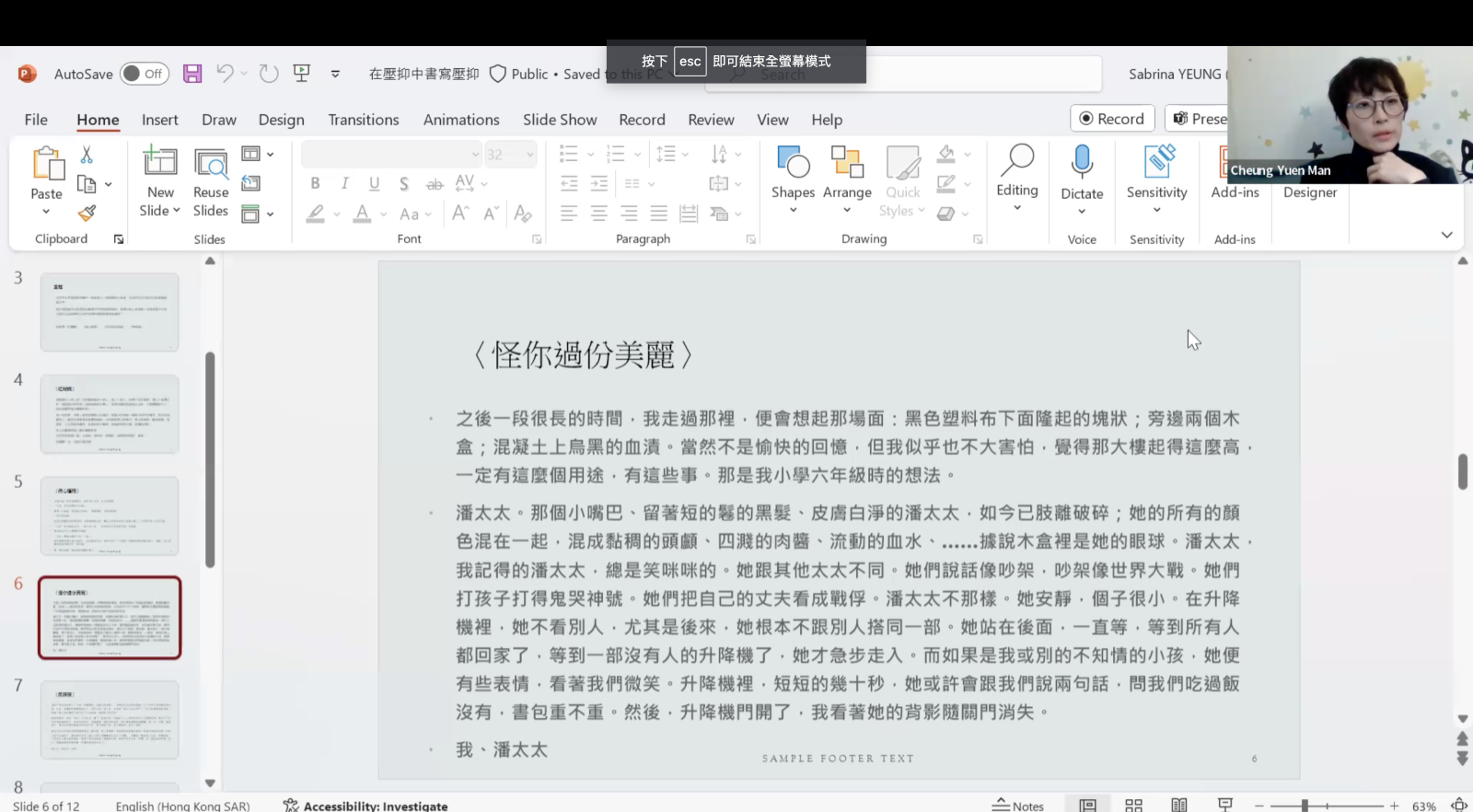Open the Shapes gallery
Image resolution: width=1473 pixels, height=812 pixels.
[x=793, y=179]
